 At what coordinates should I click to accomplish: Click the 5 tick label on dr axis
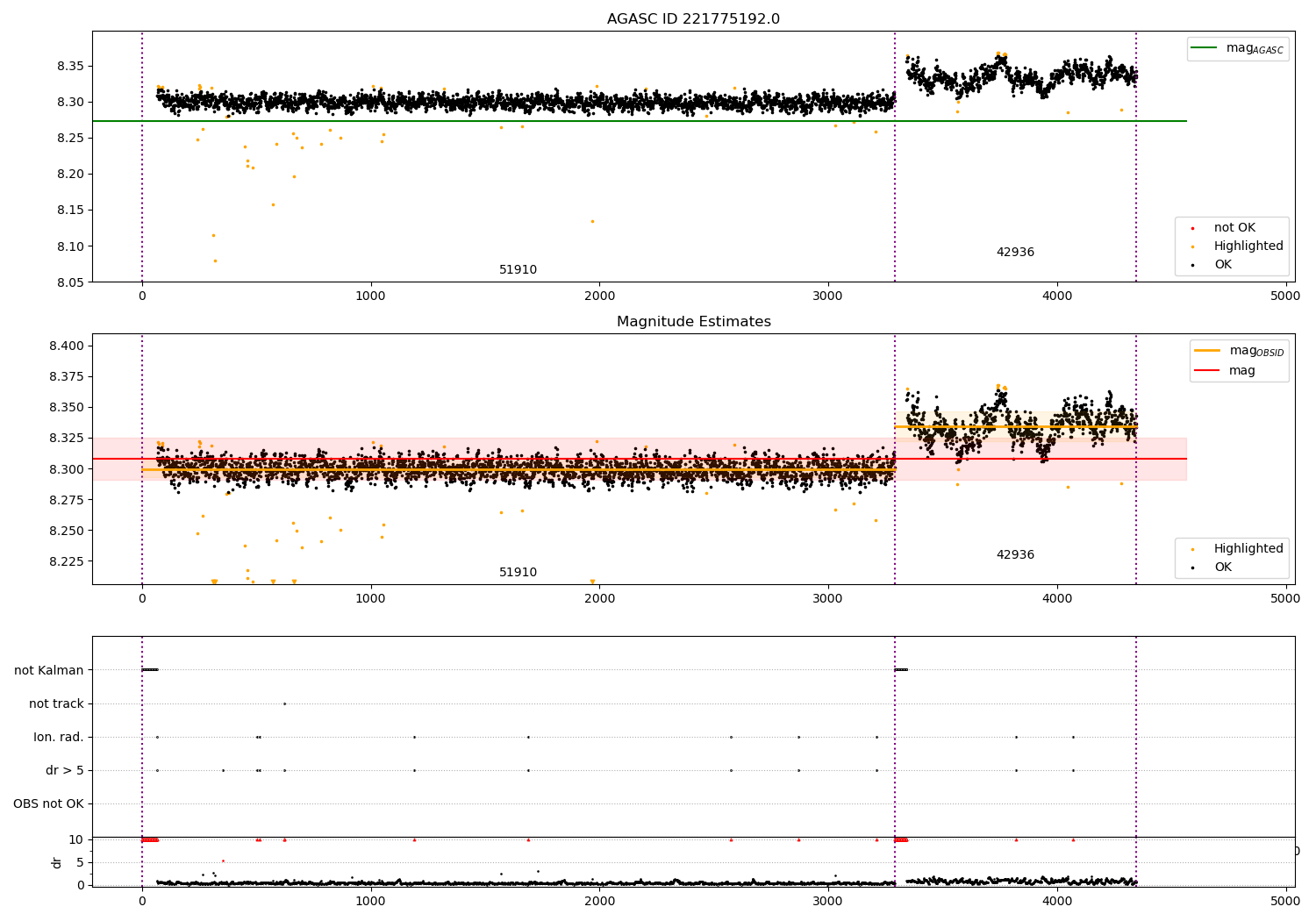[x=80, y=862]
